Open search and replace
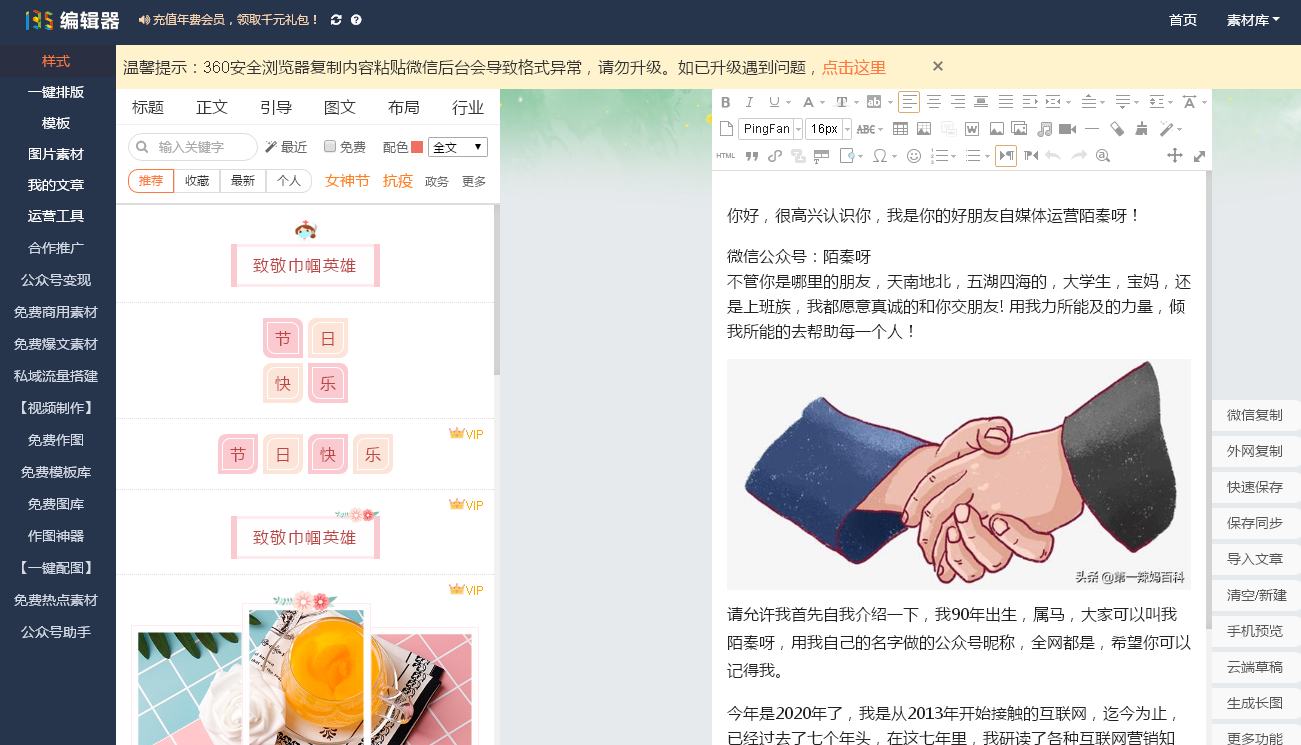This screenshot has height=745, width=1301. coord(1103,156)
